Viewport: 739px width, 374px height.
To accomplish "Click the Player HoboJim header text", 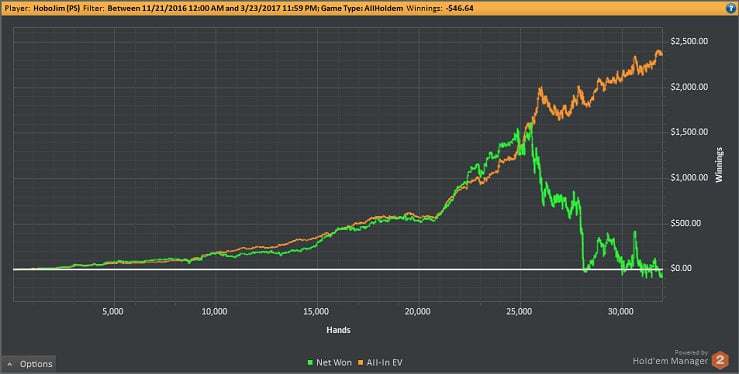I will click(42, 8).
